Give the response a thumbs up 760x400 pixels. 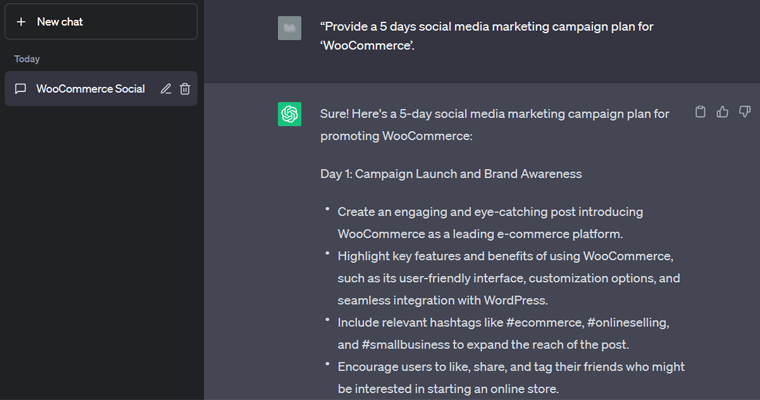point(722,112)
